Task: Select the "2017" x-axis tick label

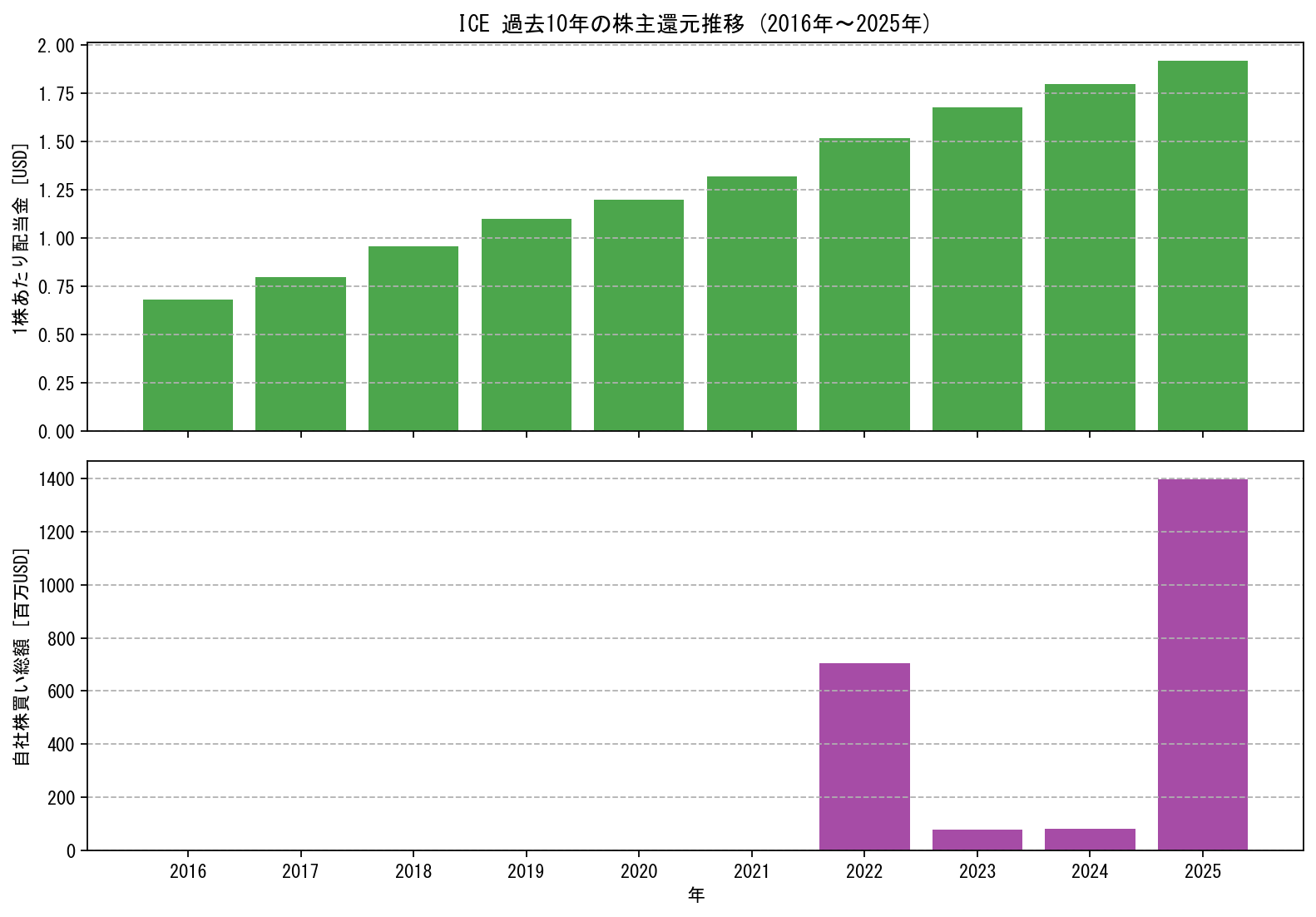Action: click(x=300, y=871)
